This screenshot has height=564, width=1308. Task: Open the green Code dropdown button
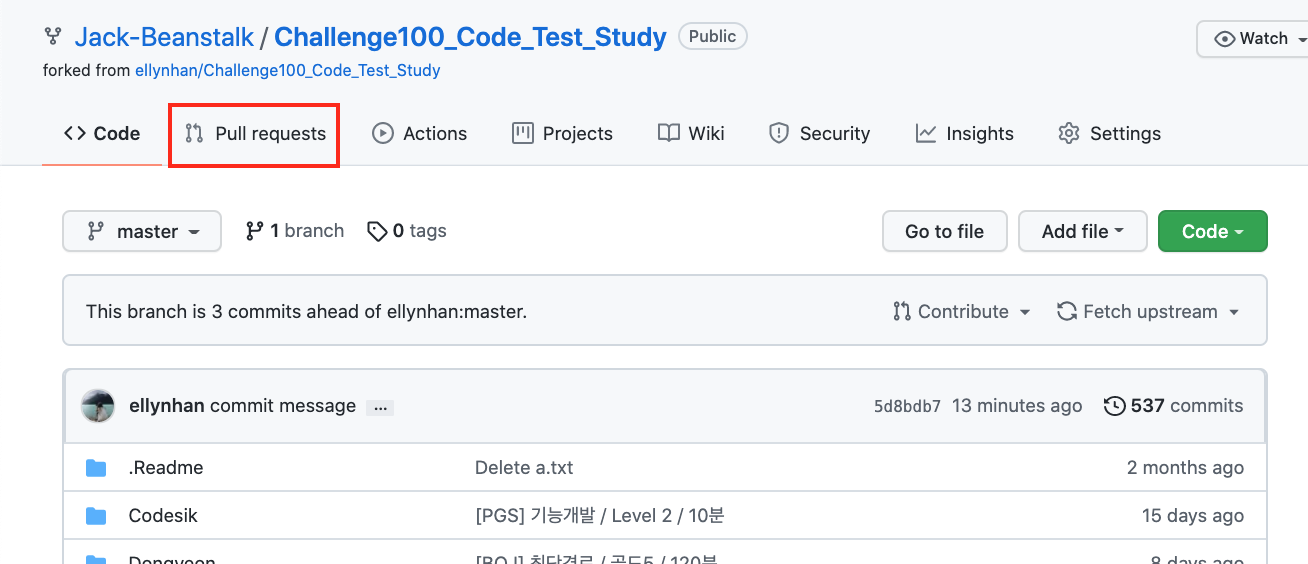point(1212,231)
